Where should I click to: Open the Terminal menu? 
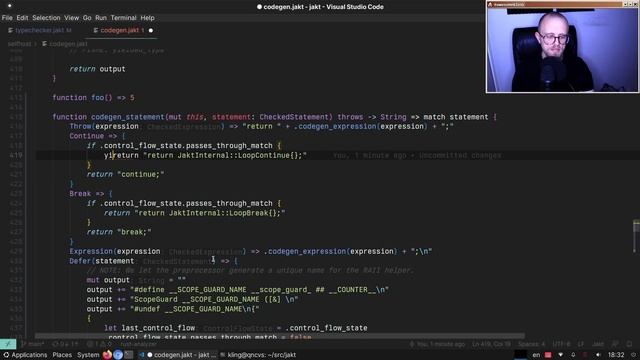point(123,18)
